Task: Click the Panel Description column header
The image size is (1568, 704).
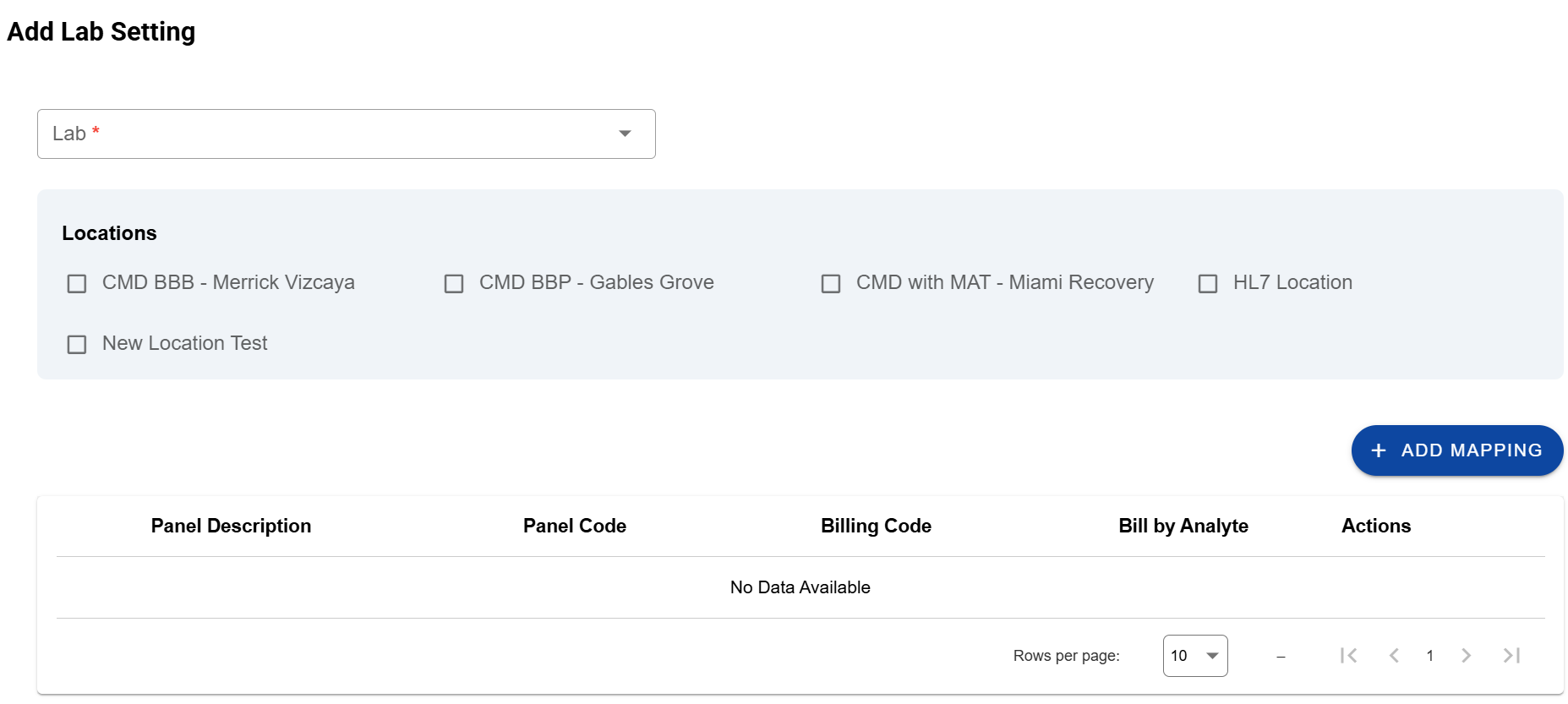Action: point(231,526)
